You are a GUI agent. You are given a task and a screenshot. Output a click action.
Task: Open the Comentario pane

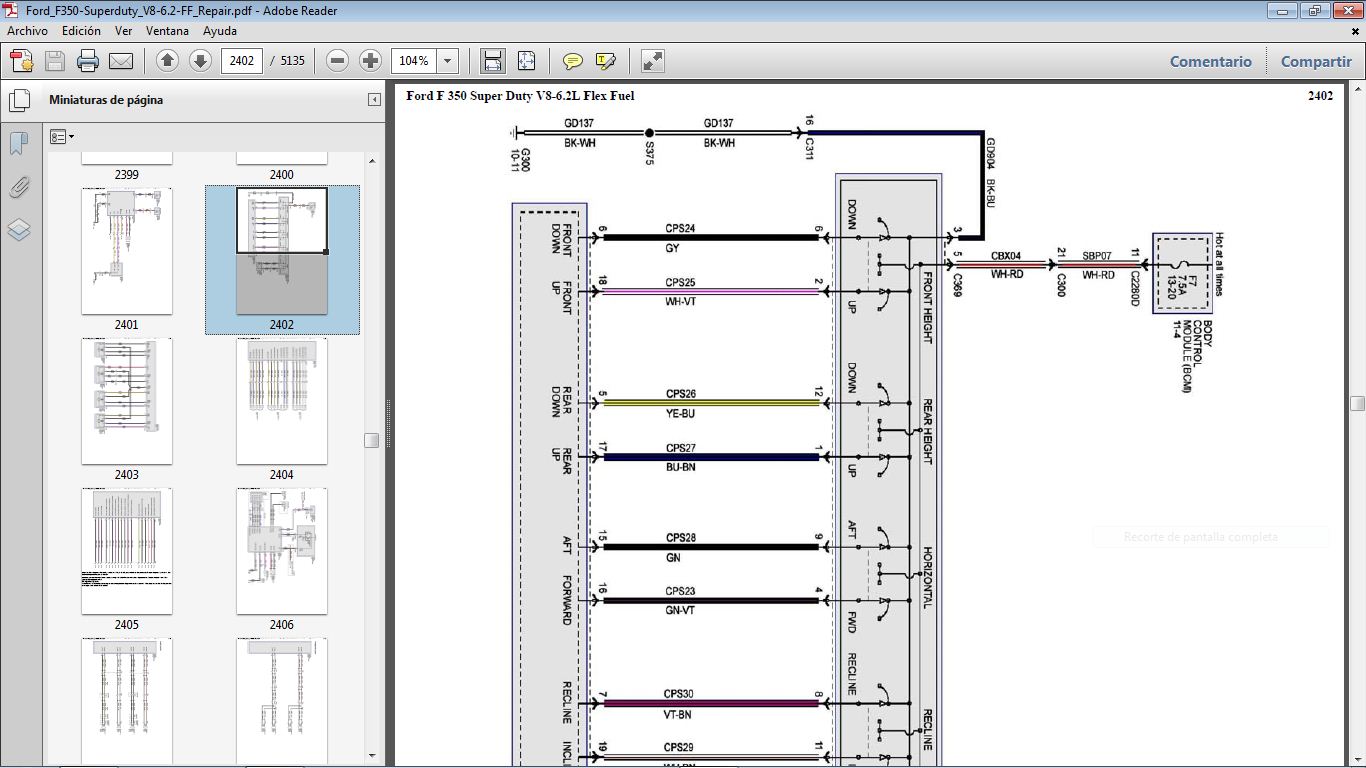(x=1211, y=61)
